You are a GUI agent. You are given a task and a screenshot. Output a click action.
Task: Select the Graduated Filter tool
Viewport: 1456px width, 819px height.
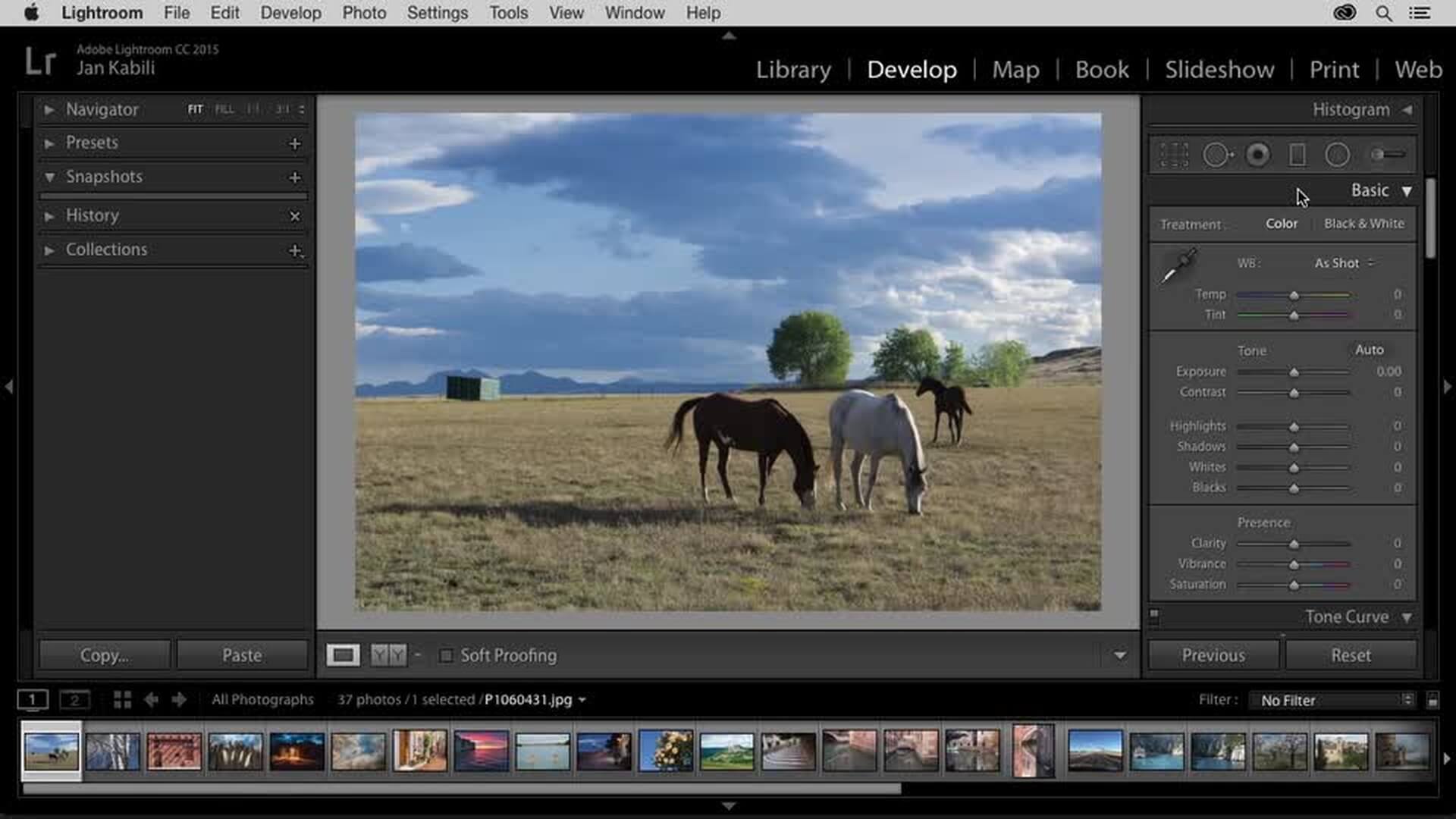pos(1298,154)
